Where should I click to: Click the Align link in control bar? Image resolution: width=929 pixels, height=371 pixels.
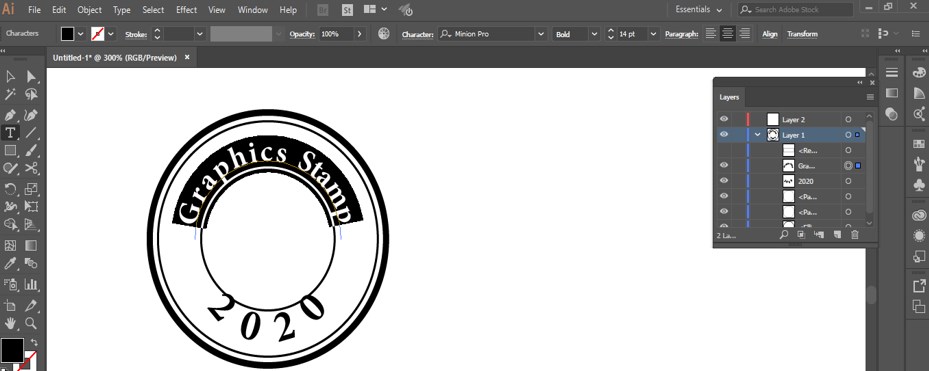point(770,34)
